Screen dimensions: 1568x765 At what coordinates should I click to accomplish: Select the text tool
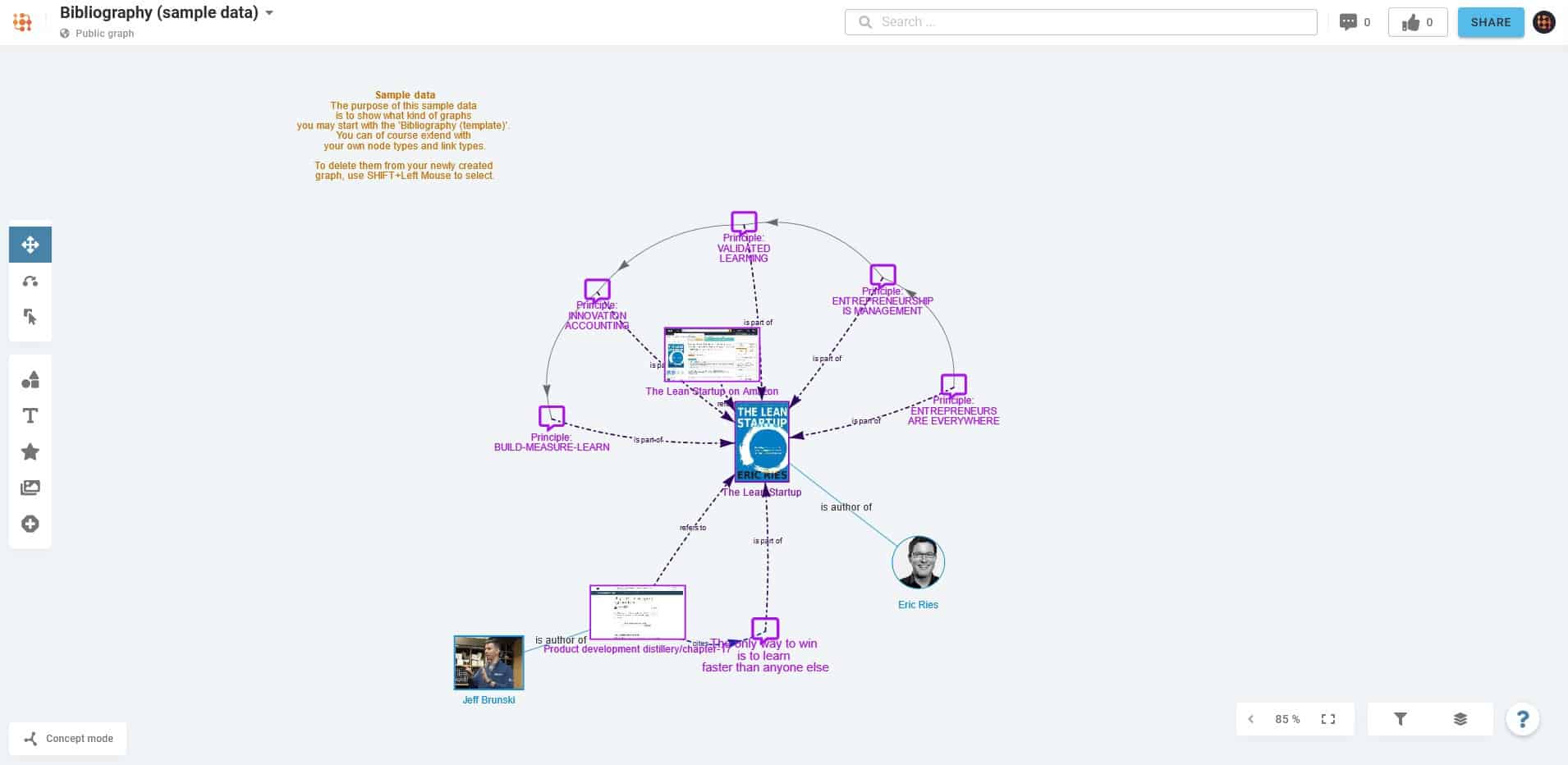(x=30, y=415)
